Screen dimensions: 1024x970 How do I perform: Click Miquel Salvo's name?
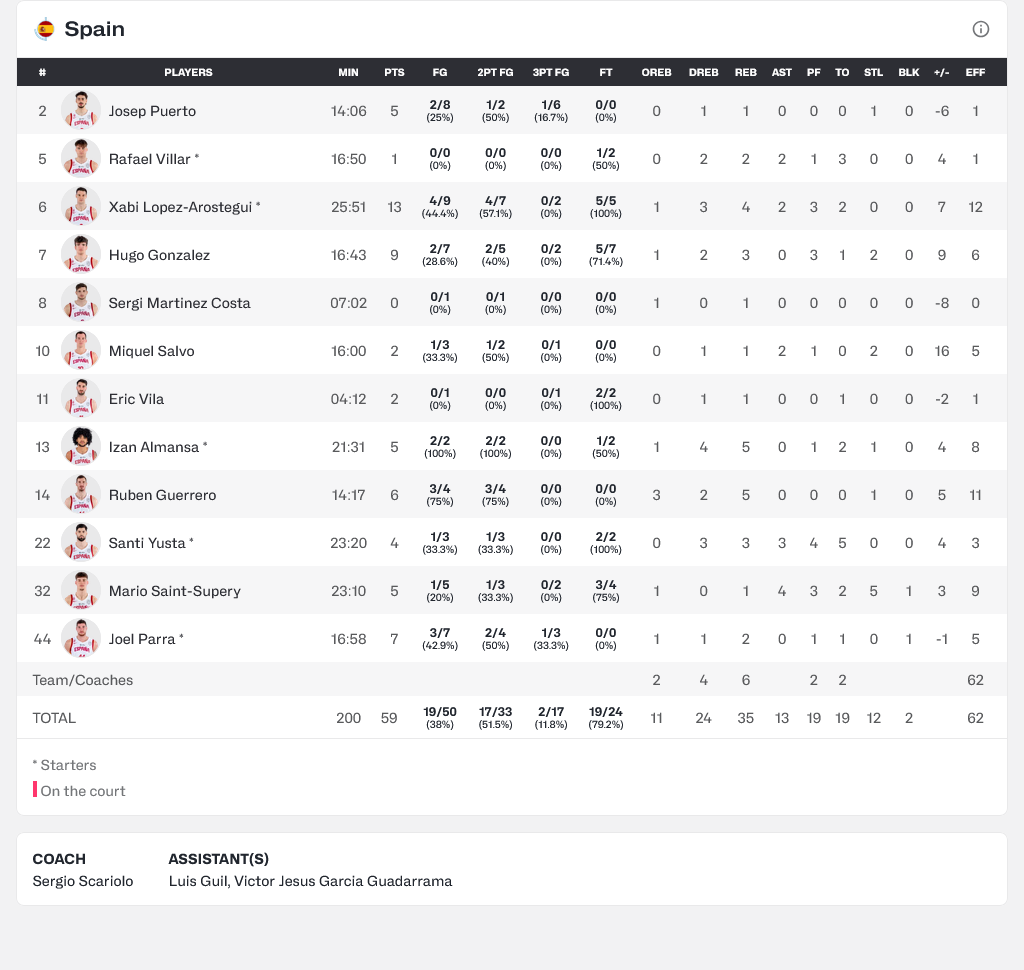pos(151,351)
